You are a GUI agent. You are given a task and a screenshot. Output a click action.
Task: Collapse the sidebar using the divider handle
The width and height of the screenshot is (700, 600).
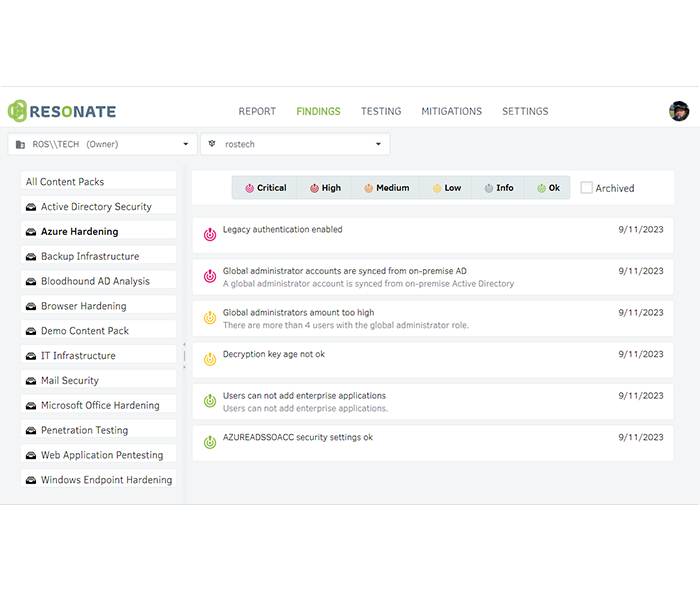(184, 355)
